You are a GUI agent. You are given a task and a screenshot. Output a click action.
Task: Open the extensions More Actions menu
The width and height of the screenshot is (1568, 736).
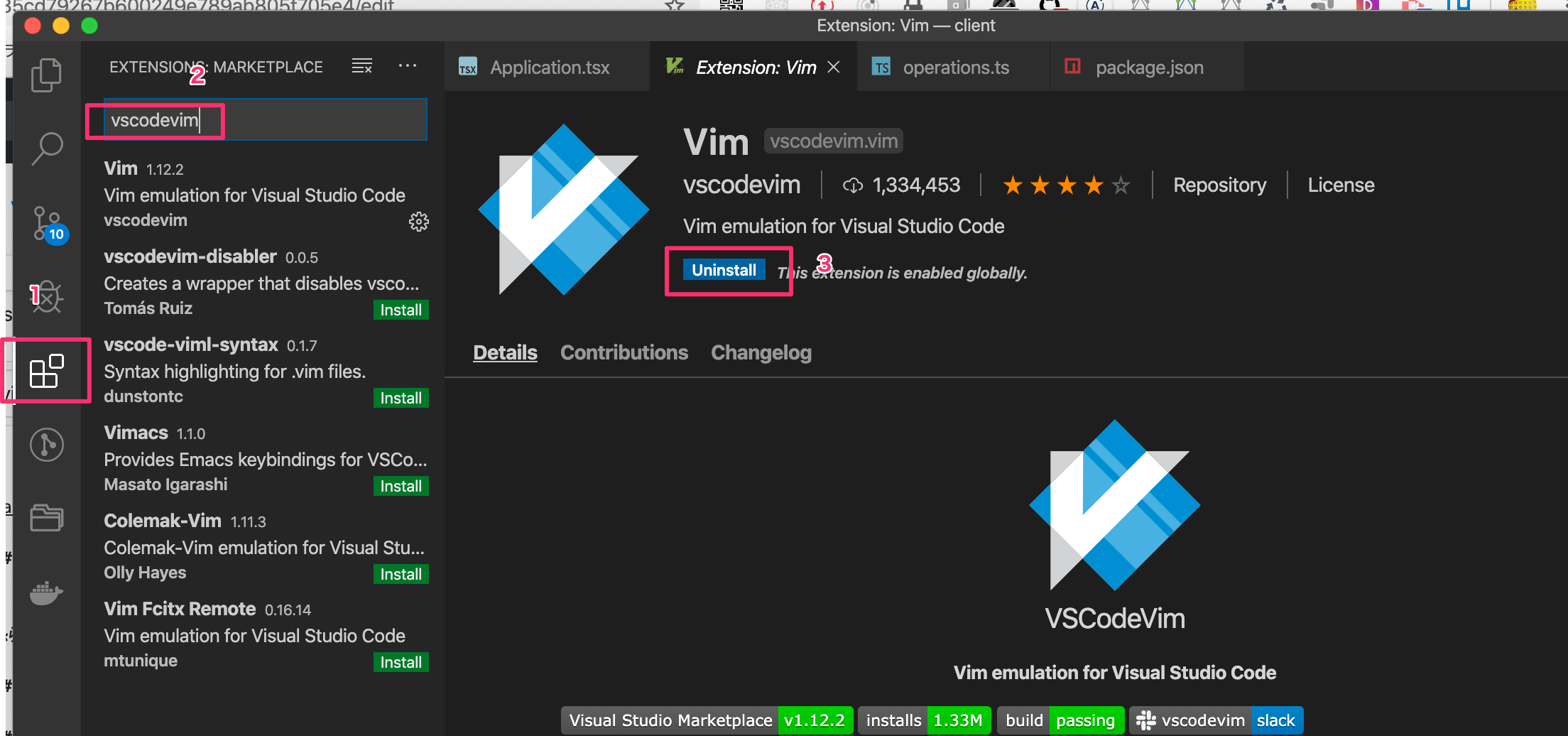pos(408,67)
